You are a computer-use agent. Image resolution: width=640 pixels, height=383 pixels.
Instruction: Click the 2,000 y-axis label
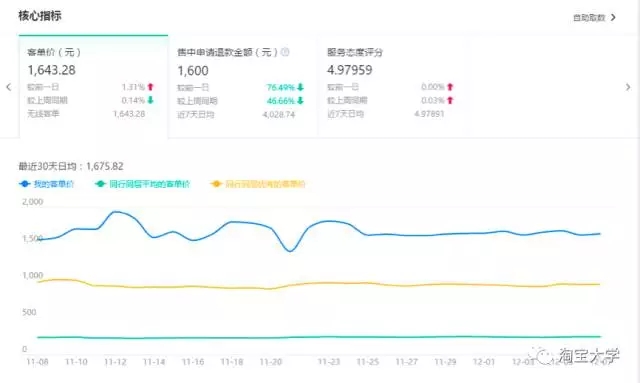pyautogui.click(x=32, y=202)
